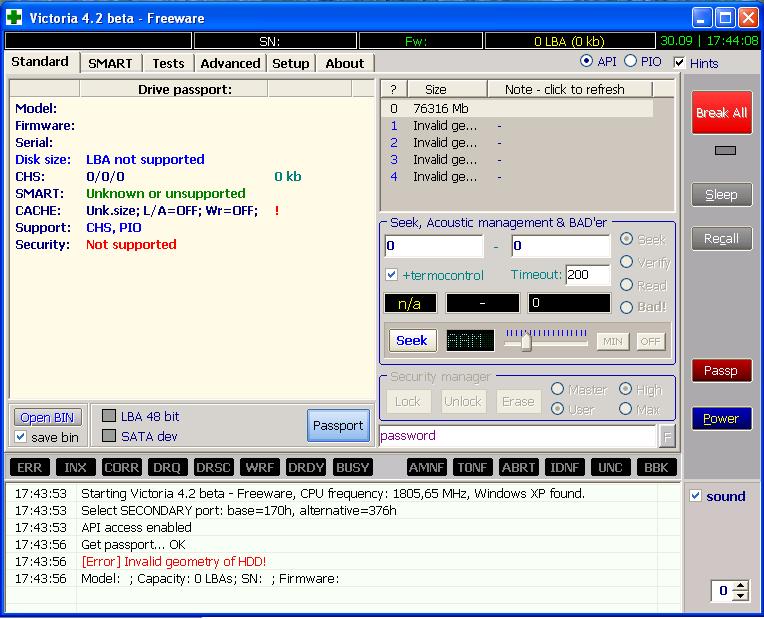
Task: Toggle the Hints checkbox
Action: pyautogui.click(x=679, y=62)
